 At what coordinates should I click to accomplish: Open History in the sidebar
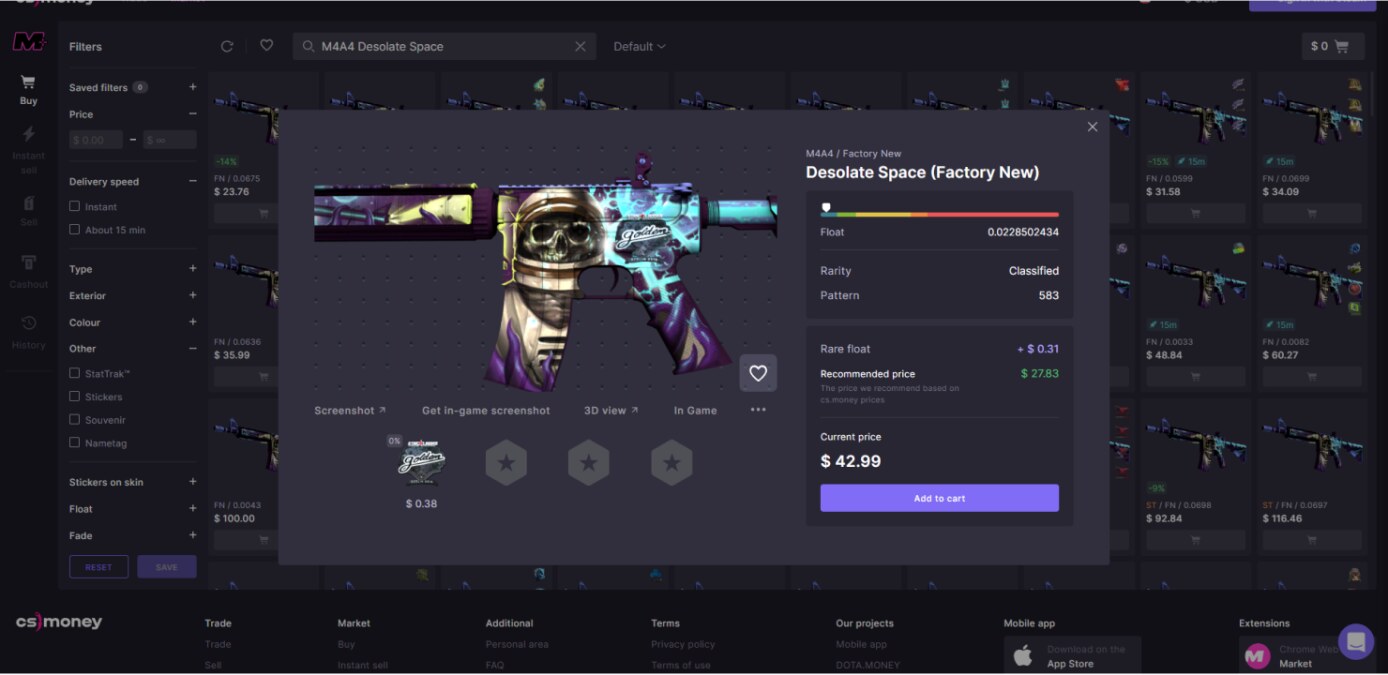click(x=28, y=332)
